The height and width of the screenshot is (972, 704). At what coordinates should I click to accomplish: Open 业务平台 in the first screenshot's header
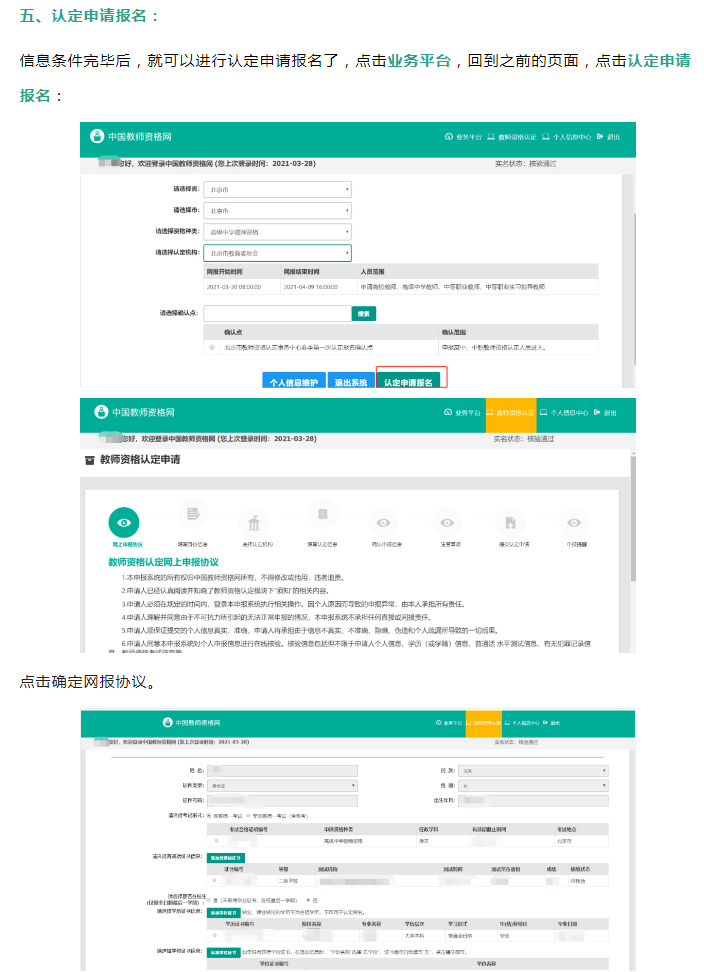pyautogui.click(x=463, y=137)
